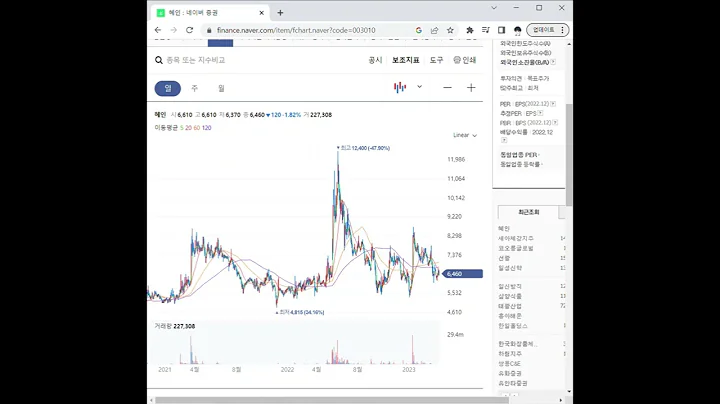Click the 이동평균 moving average label

166,128
